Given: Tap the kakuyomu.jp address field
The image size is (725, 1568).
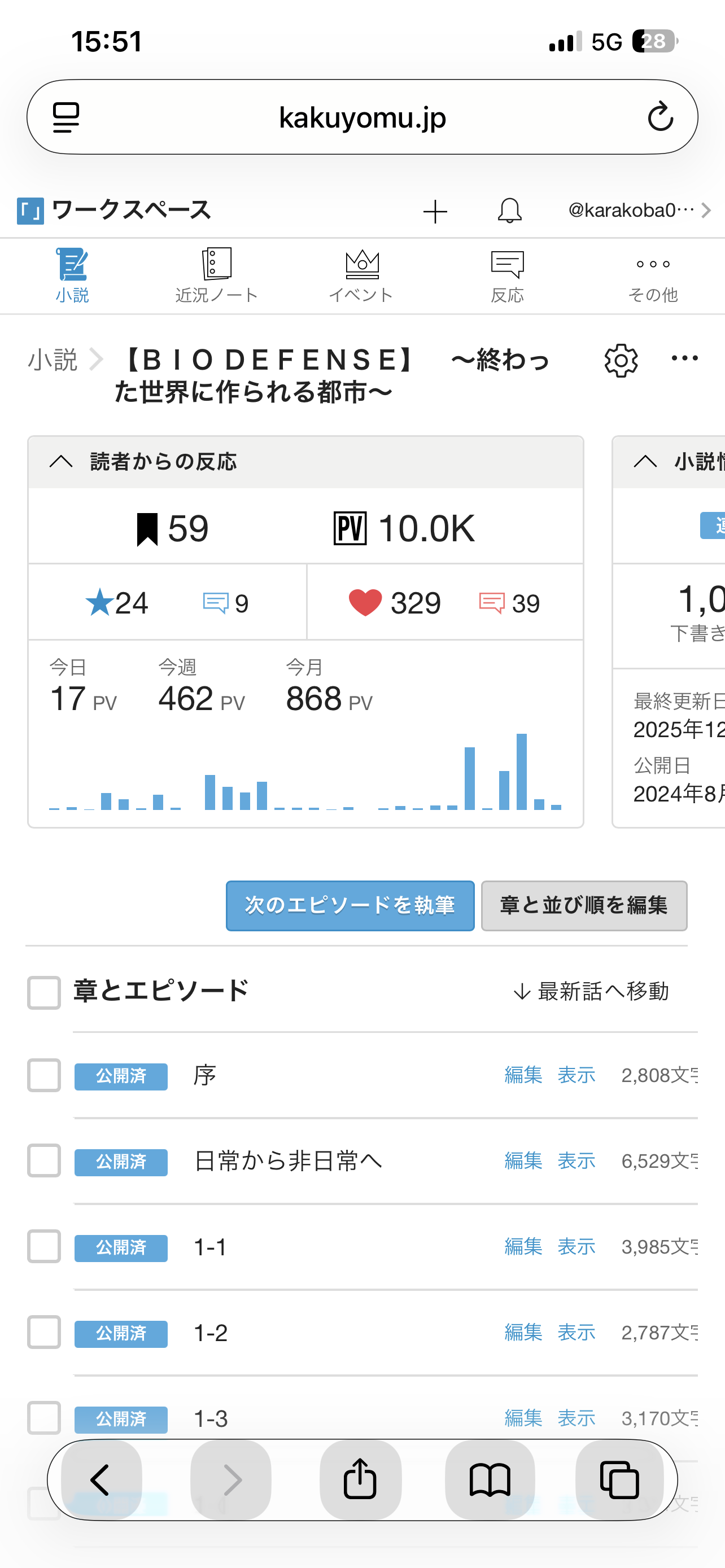Looking at the screenshot, I should point(362,117).
